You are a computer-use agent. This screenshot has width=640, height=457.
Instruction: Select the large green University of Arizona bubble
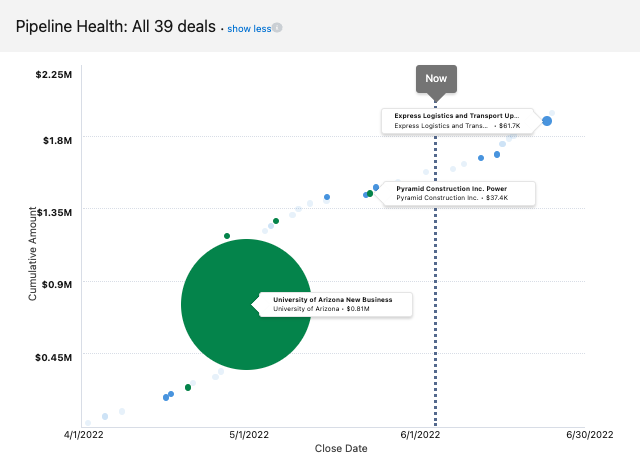tap(246, 304)
